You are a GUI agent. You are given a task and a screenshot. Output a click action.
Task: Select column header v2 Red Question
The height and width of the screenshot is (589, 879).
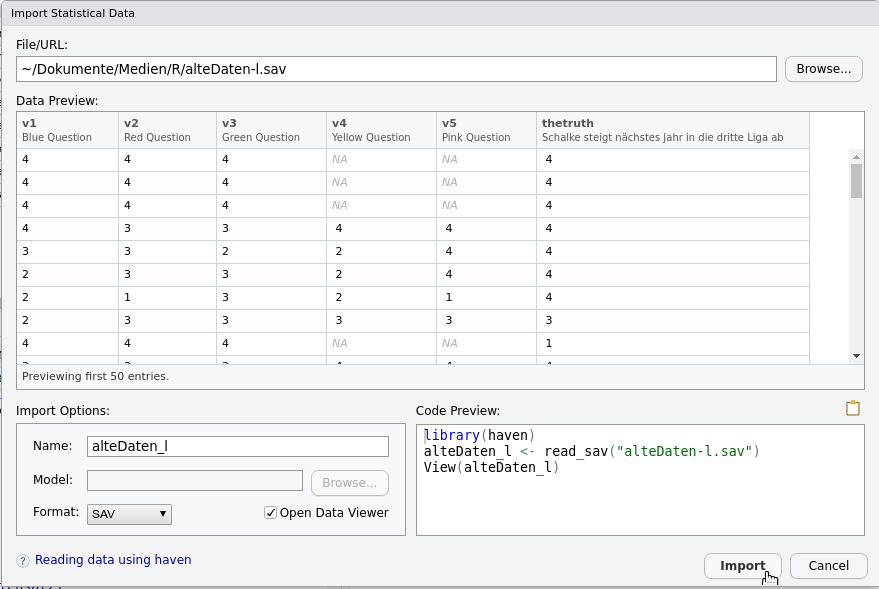point(167,130)
